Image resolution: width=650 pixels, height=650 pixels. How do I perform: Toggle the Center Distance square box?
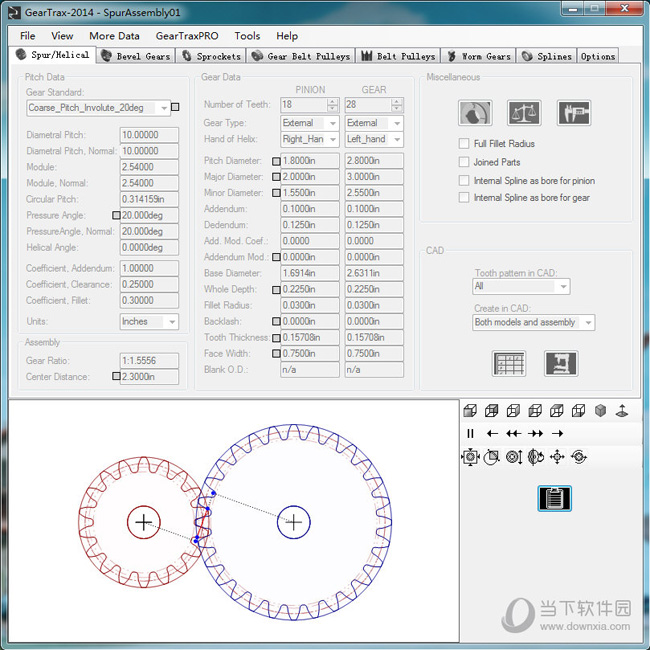click(x=116, y=376)
